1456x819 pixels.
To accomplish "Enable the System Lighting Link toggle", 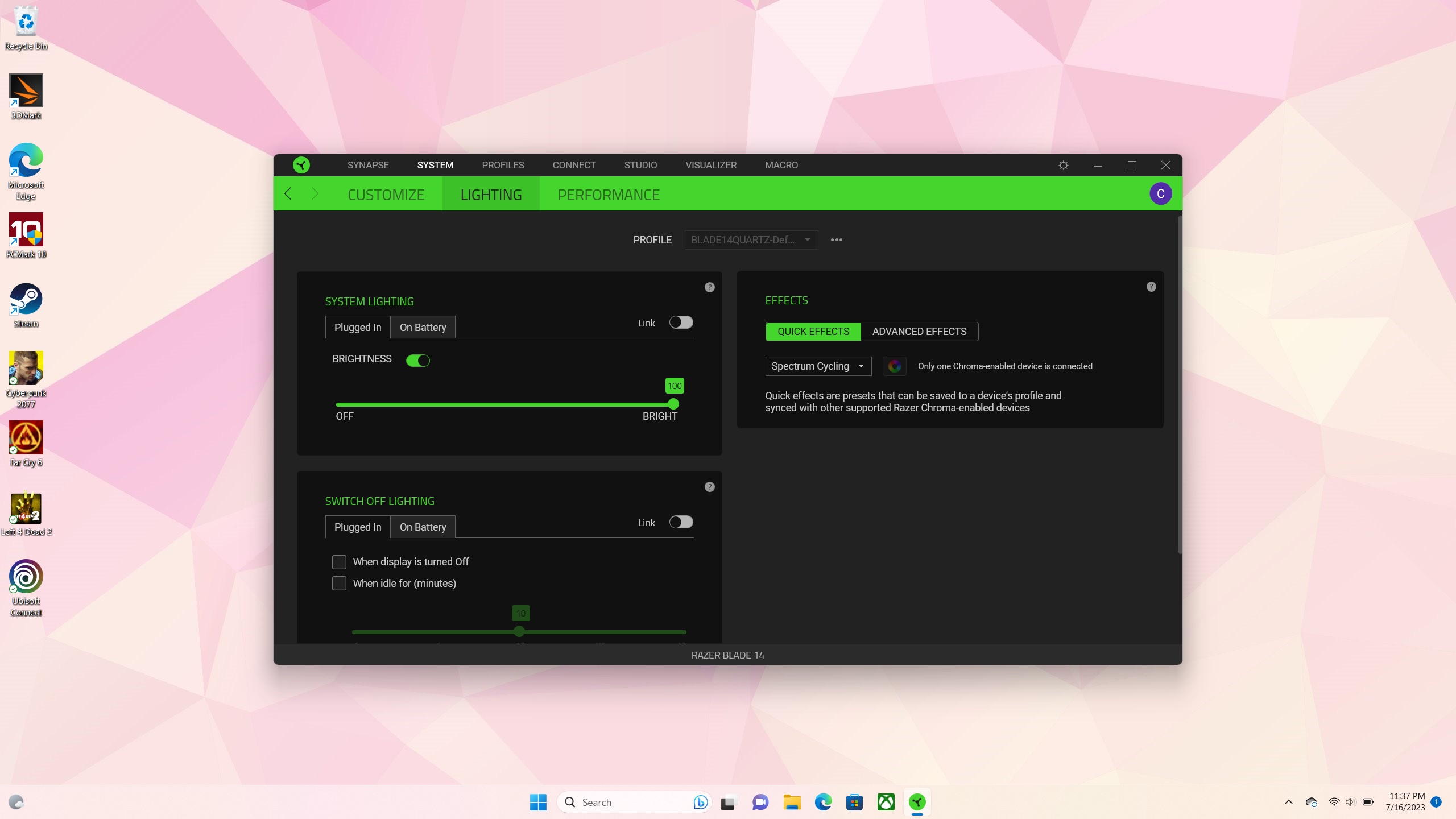I will point(681,322).
